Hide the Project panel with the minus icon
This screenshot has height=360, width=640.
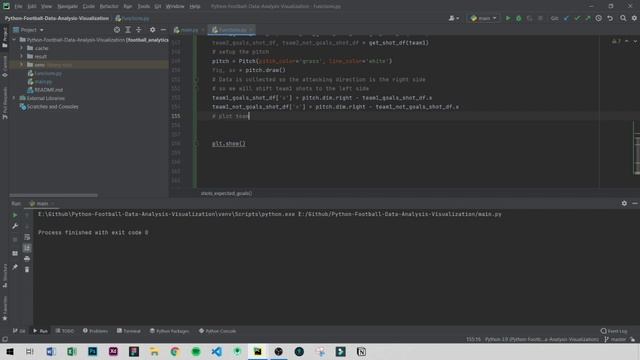[163, 30]
